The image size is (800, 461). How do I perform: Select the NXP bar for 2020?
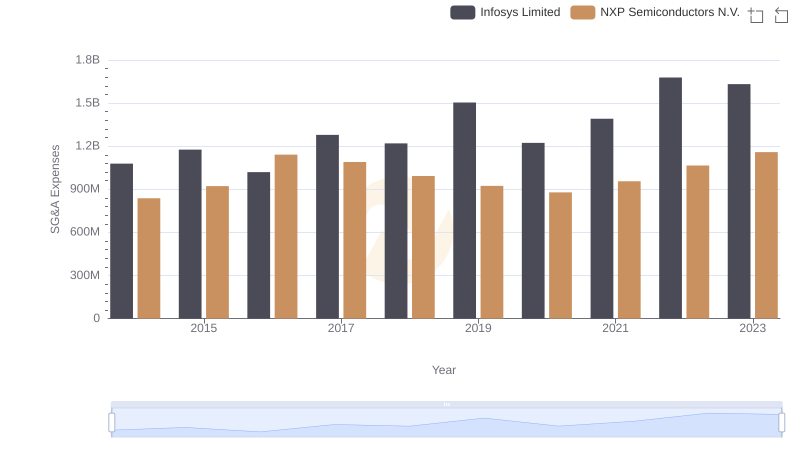click(x=560, y=255)
